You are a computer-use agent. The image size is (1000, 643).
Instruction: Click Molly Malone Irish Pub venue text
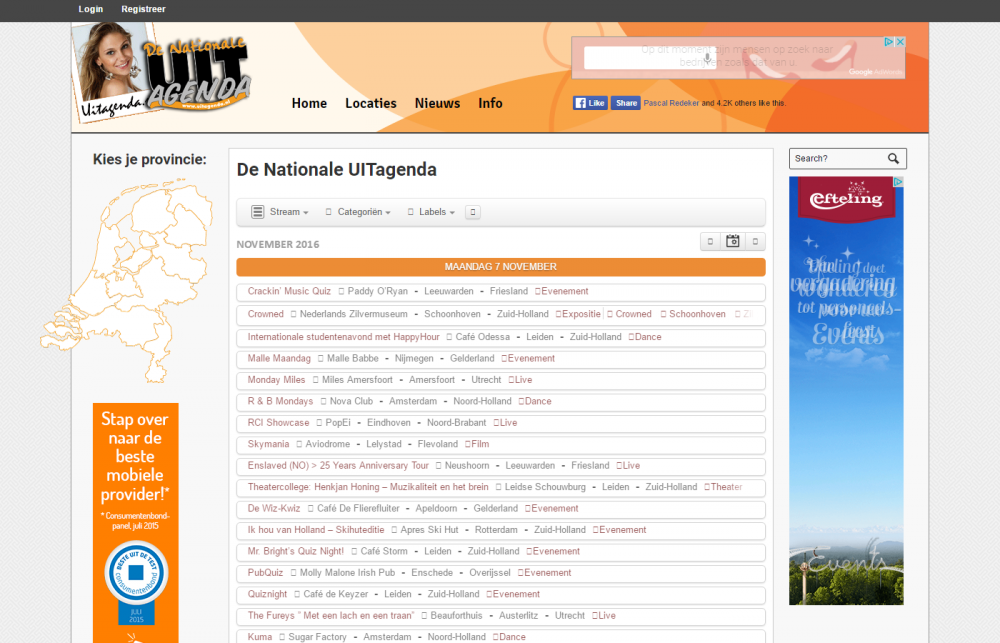(348, 573)
